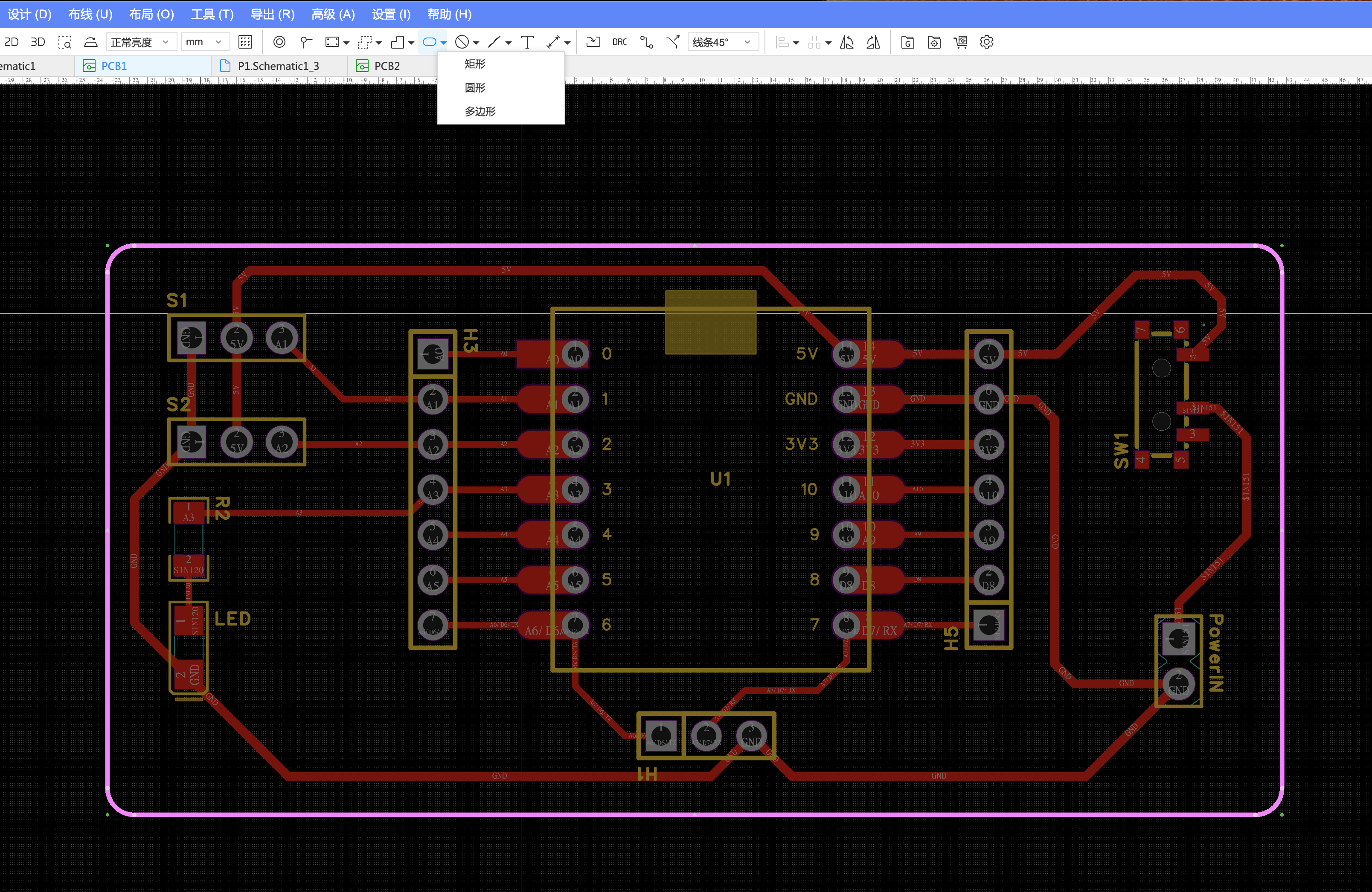Screen dimensions: 1372x892
Task: Open the 布线 (U) menu
Action: tap(90, 14)
